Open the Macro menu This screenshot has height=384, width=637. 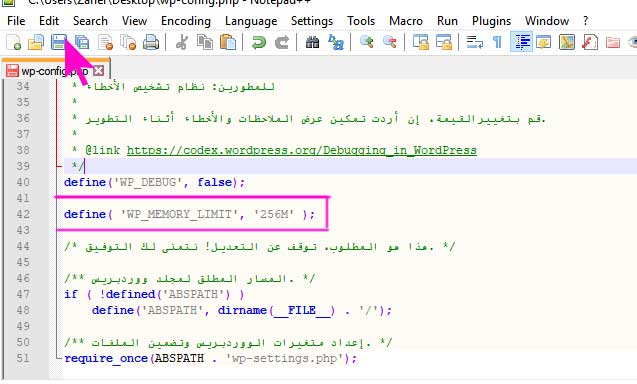click(406, 21)
